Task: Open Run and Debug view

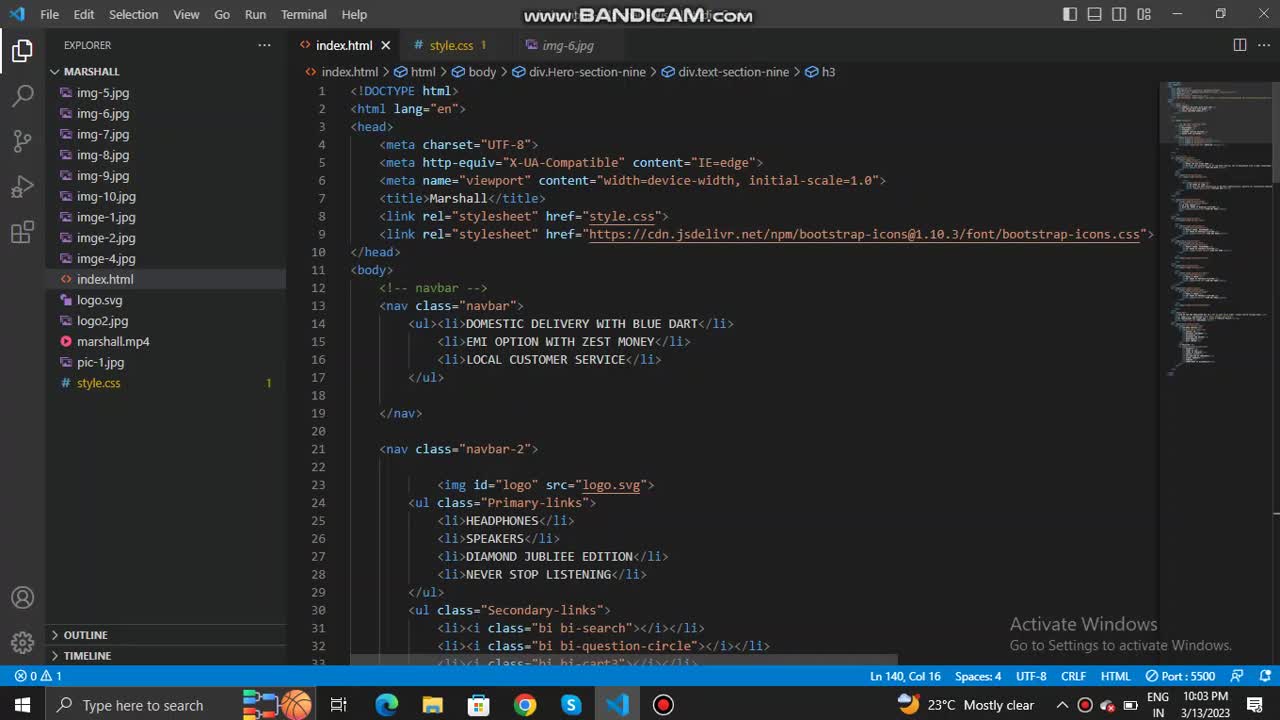Action: click(x=22, y=187)
